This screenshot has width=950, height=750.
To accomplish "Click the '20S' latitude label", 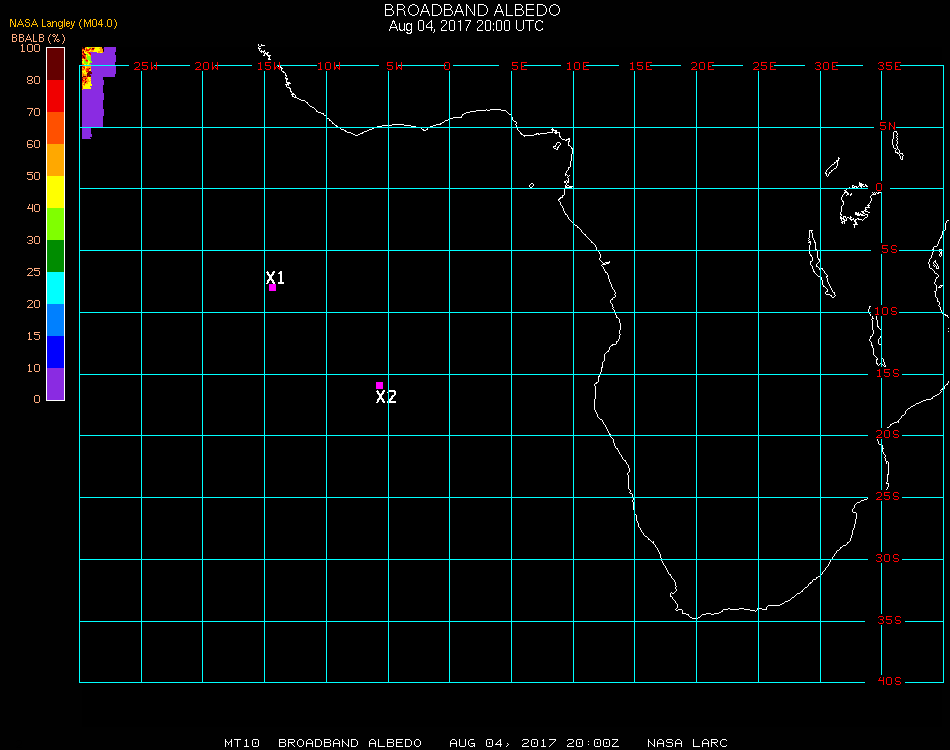I will point(888,434).
